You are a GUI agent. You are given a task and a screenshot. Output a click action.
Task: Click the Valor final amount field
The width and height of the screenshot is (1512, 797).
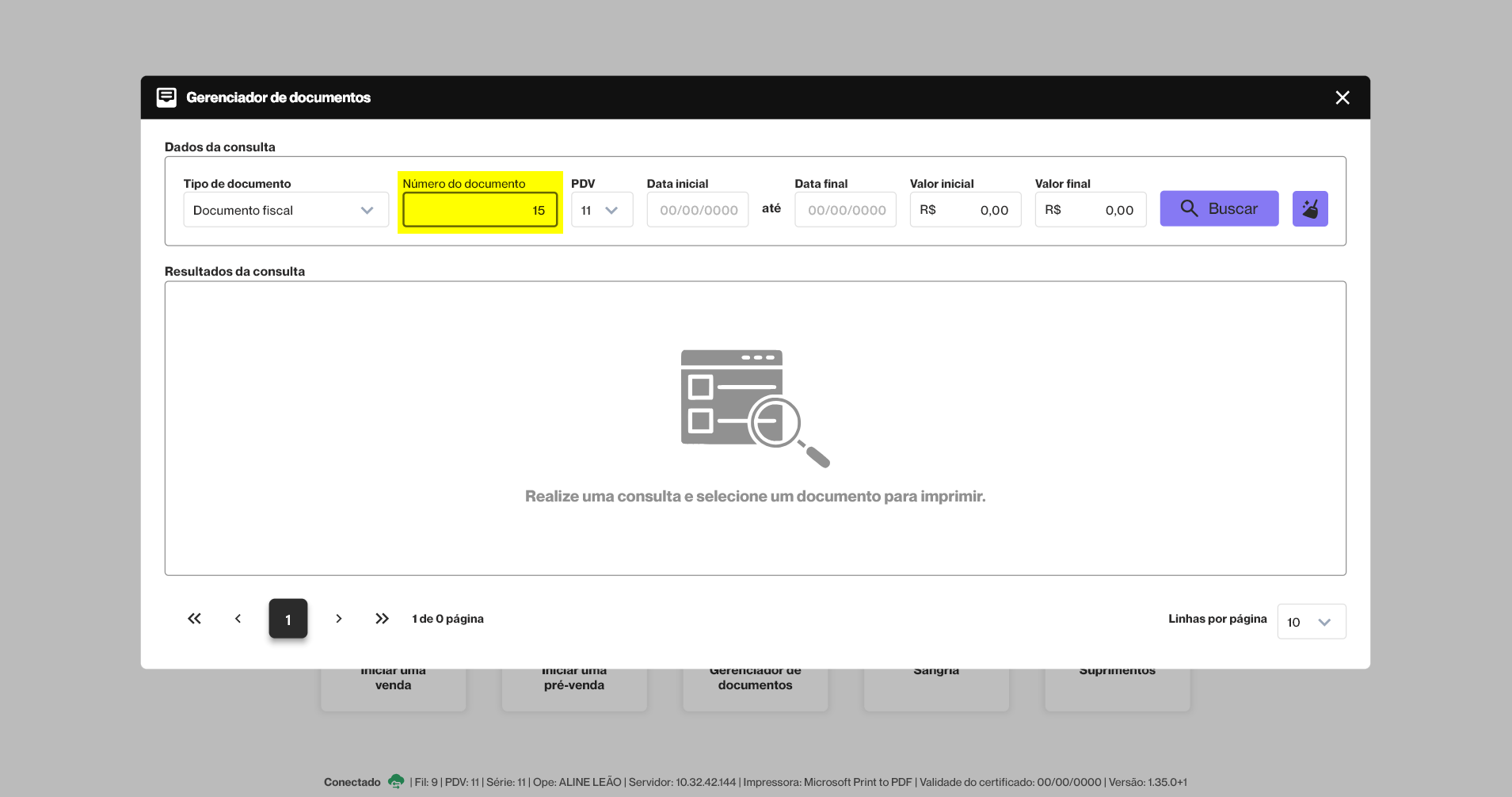coord(1090,210)
